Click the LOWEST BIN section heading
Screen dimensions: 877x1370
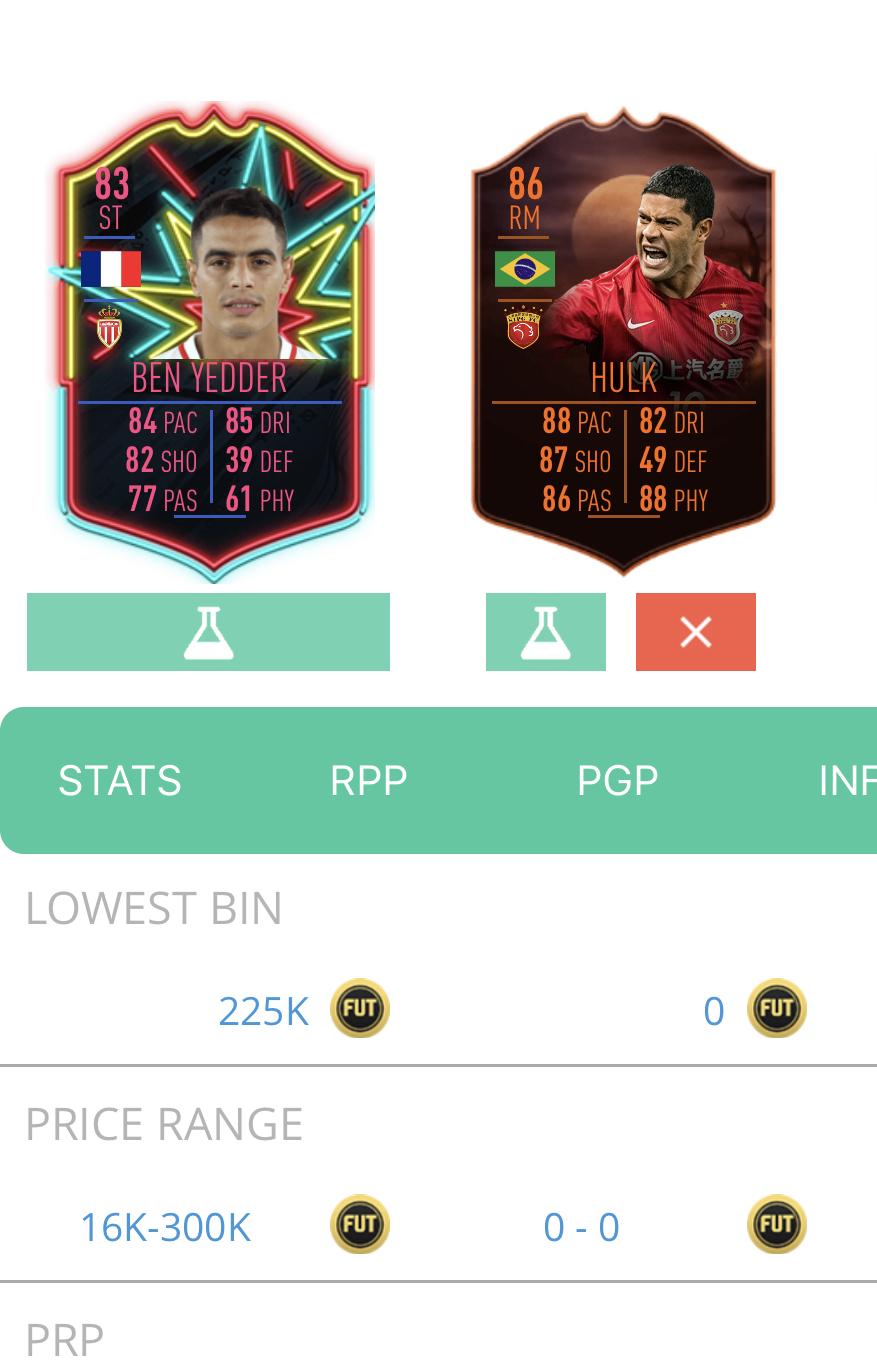point(154,908)
